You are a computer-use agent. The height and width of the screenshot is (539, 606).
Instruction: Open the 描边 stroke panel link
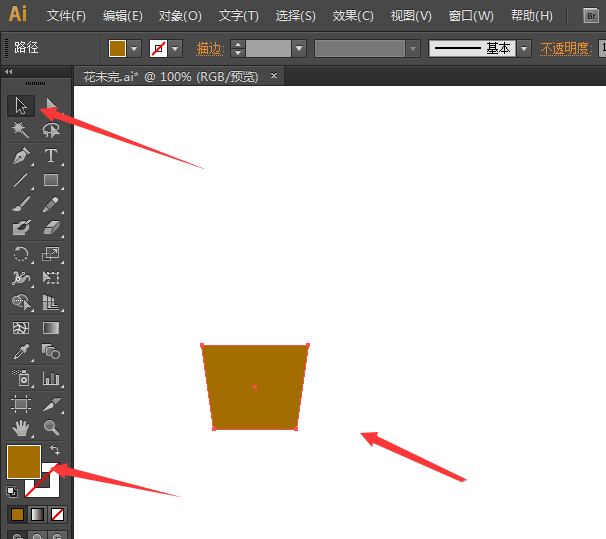[x=210, y=49]
